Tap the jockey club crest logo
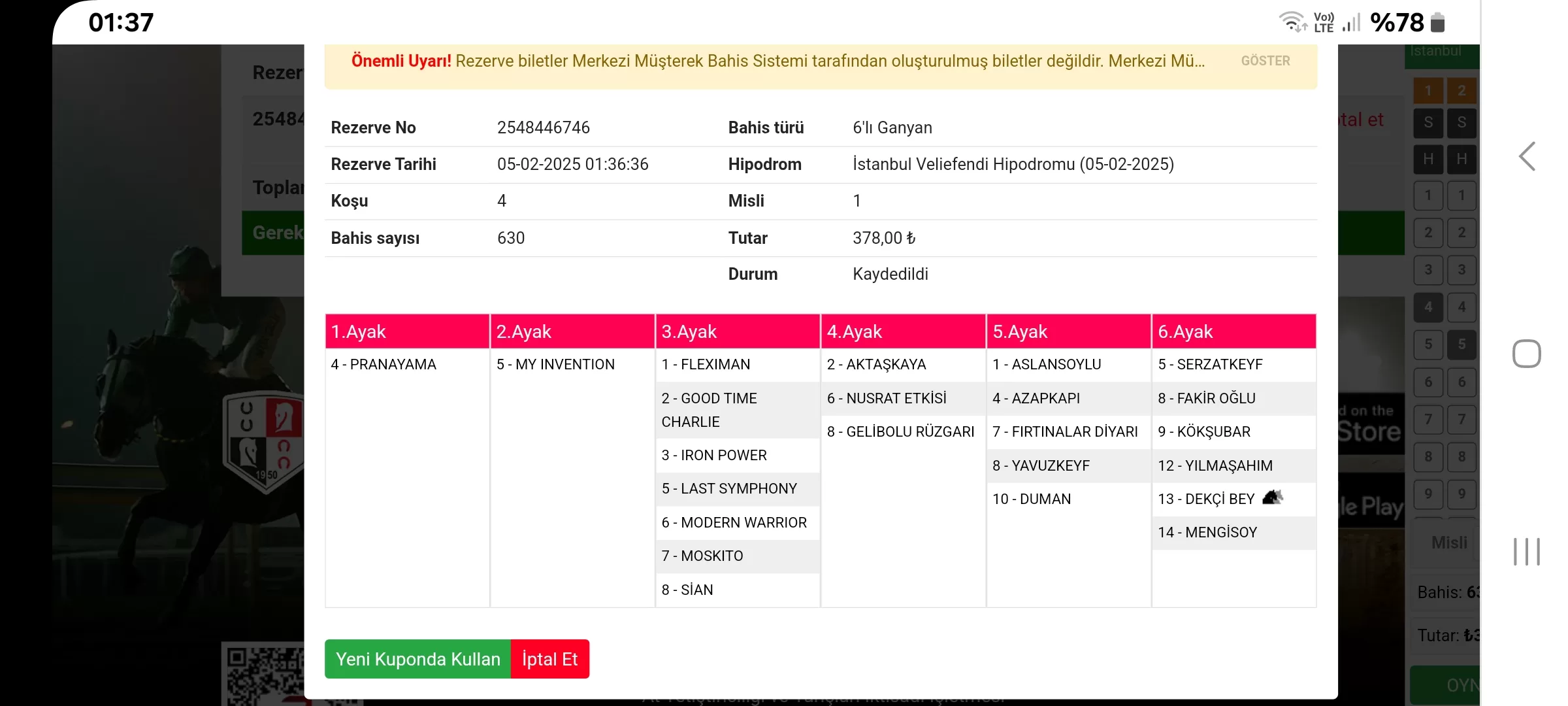 pos(263,439)
